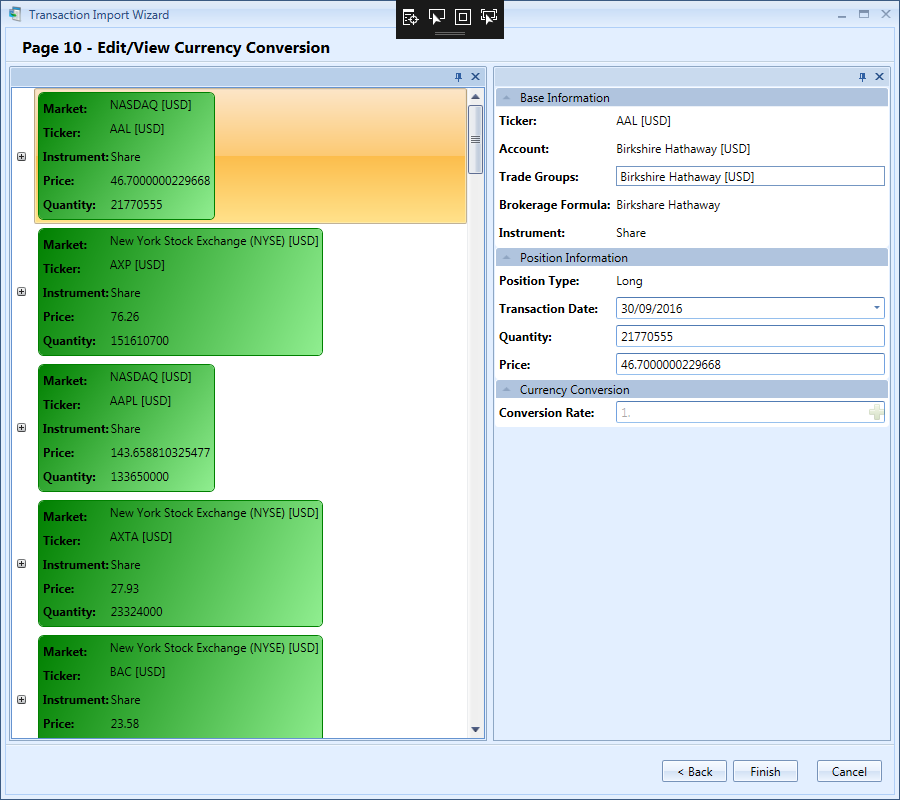Click the price value "143.658810325477"
900x800 pixels.
[160, 453]
